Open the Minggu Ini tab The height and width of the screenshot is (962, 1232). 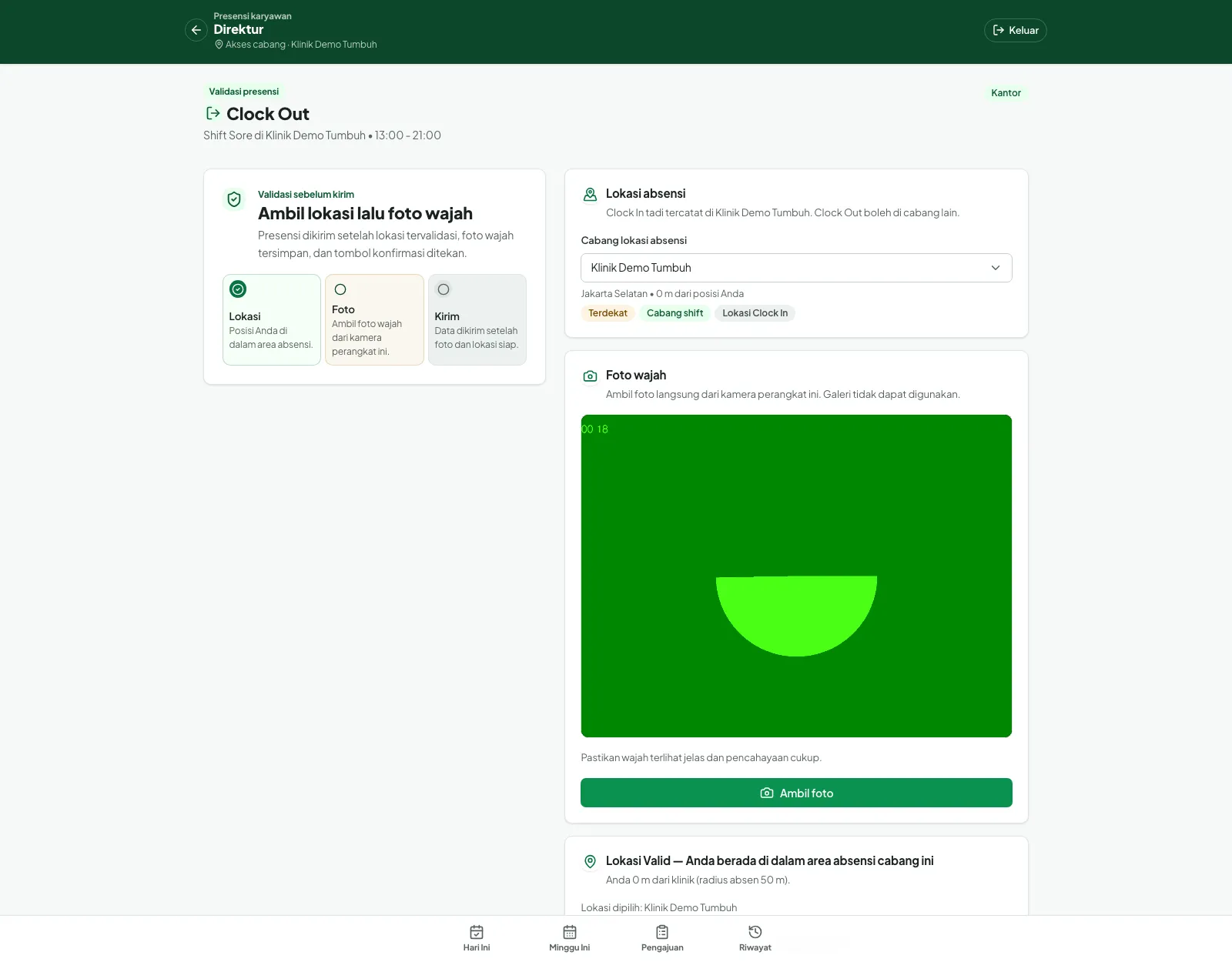pyautogui.click(x=570, y=938)
